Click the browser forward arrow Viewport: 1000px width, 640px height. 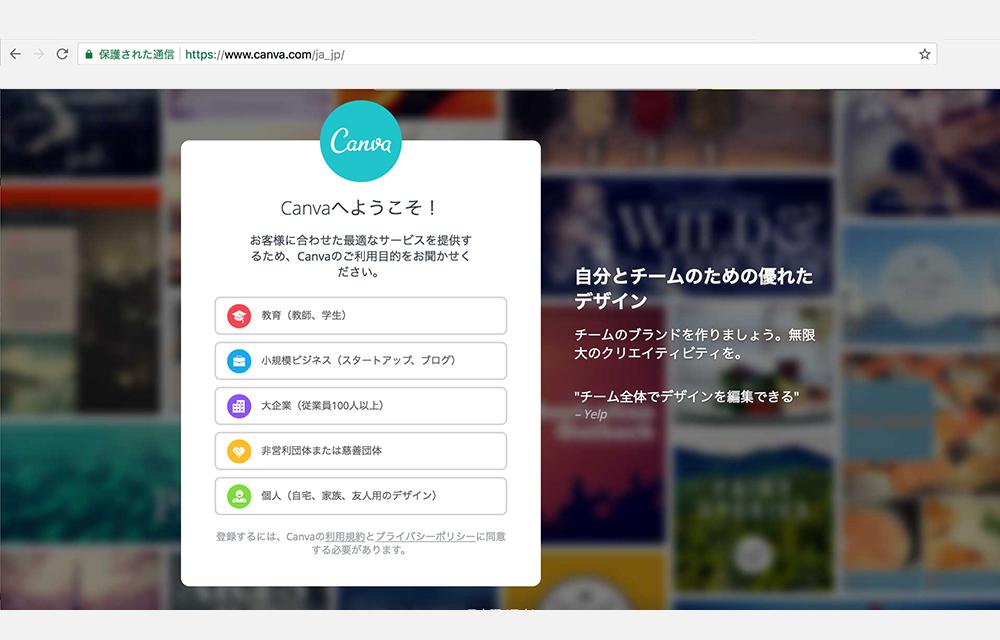[39, 54]
